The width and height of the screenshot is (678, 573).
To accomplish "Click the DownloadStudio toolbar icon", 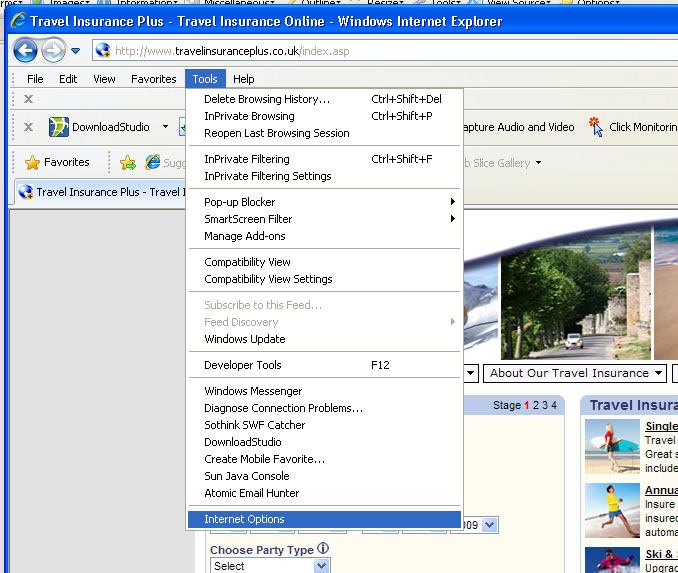I will point(59,127).
